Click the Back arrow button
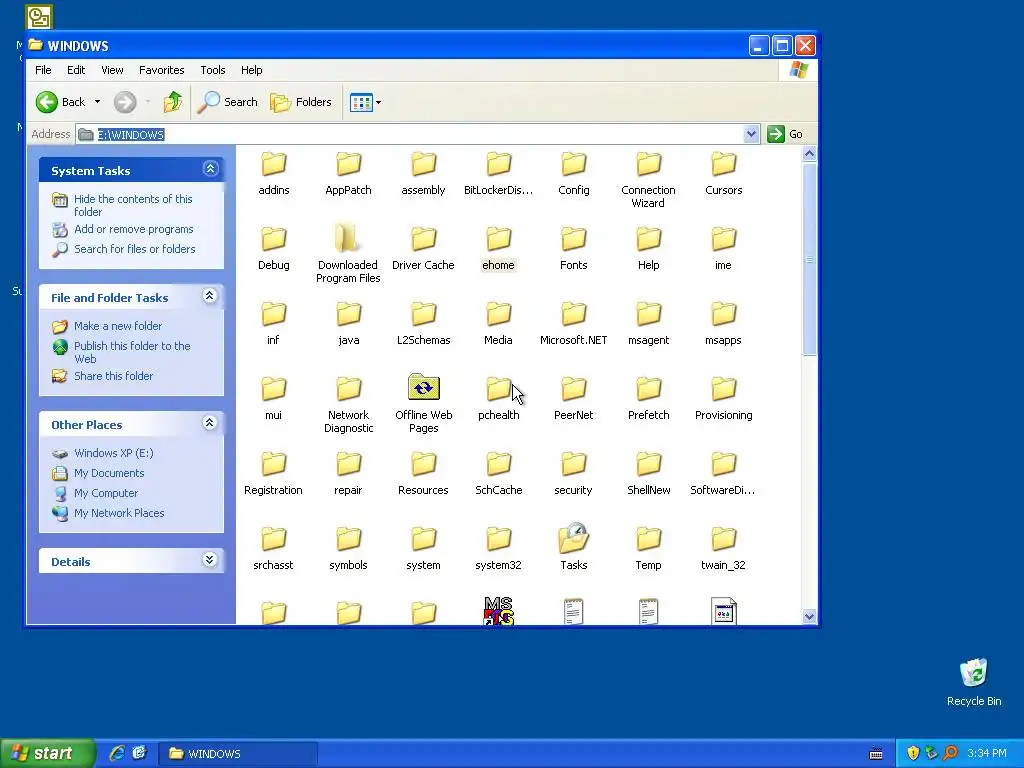This screenshot has width=1024, height=768. pos(47,102)
